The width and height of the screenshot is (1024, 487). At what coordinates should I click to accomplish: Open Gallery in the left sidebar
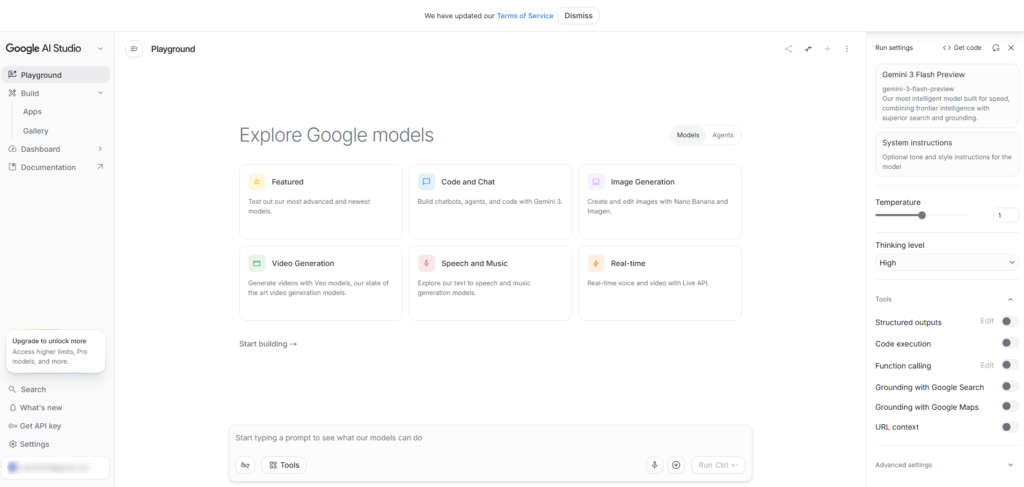pyautogui.click(x=36, y=131)
